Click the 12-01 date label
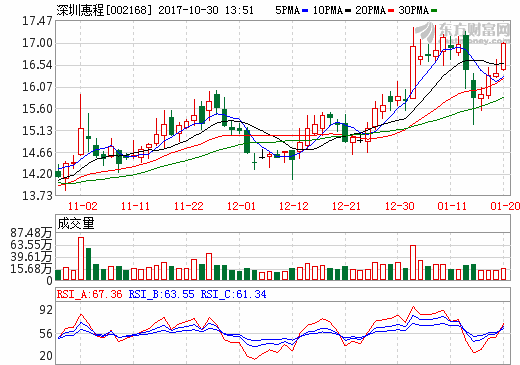Screen dimensions: 520x365 tap(241, 206)
